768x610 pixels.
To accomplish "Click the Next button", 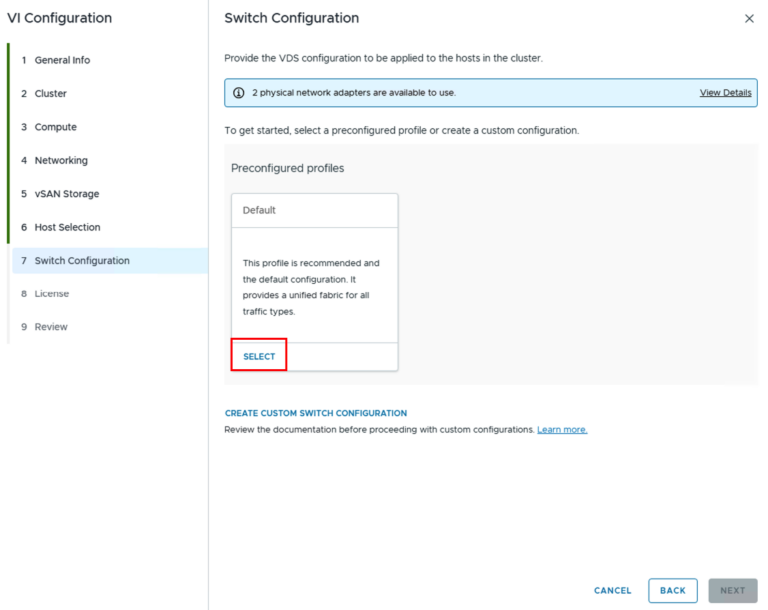I will pos(733,590).
